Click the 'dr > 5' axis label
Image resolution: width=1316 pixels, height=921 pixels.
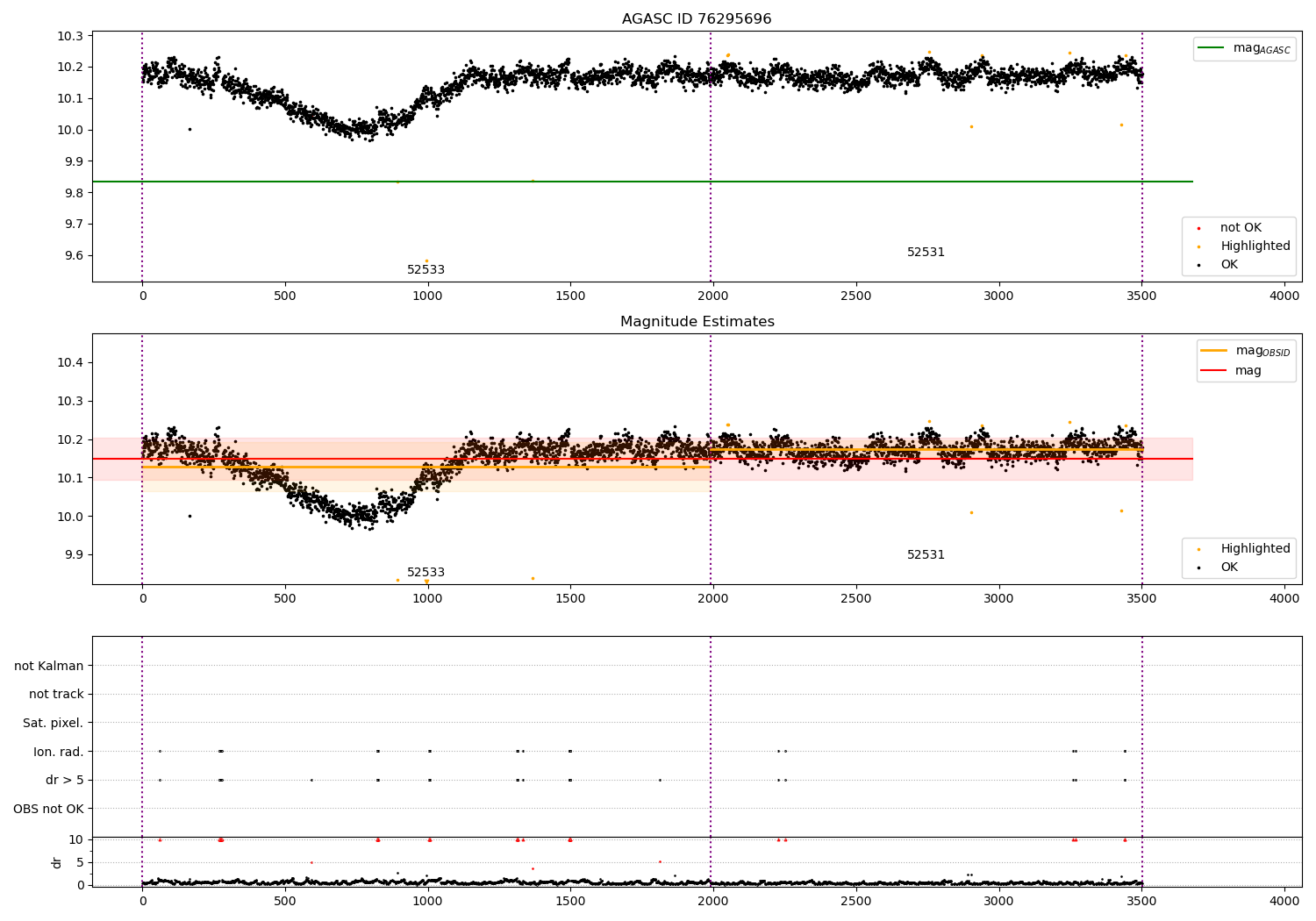click(x=65, y=781)
